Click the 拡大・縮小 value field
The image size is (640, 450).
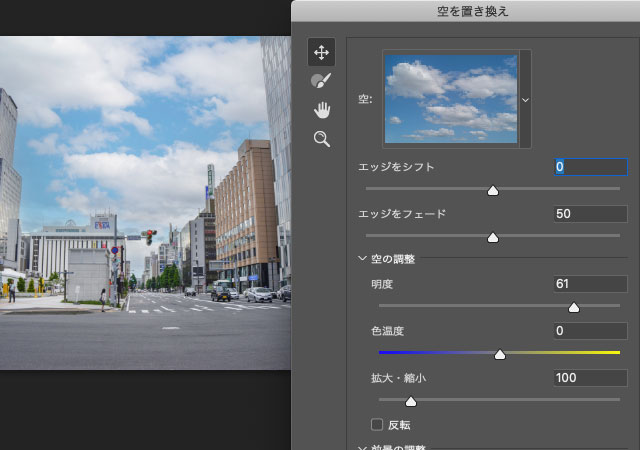591,378
